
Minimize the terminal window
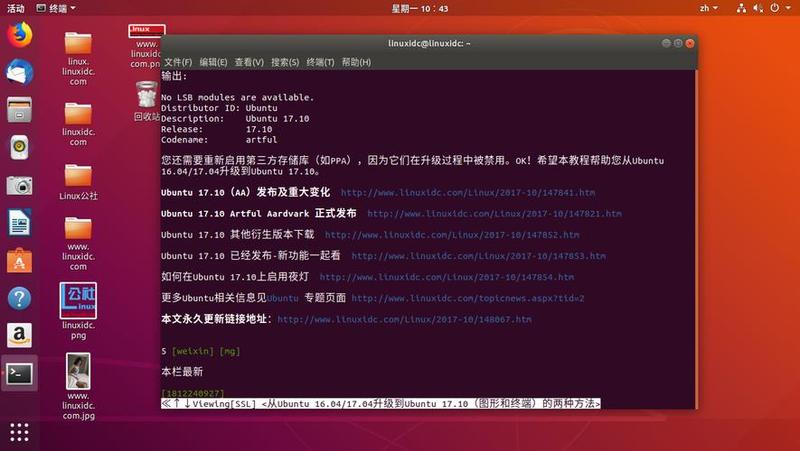click(x=666, y=43)
